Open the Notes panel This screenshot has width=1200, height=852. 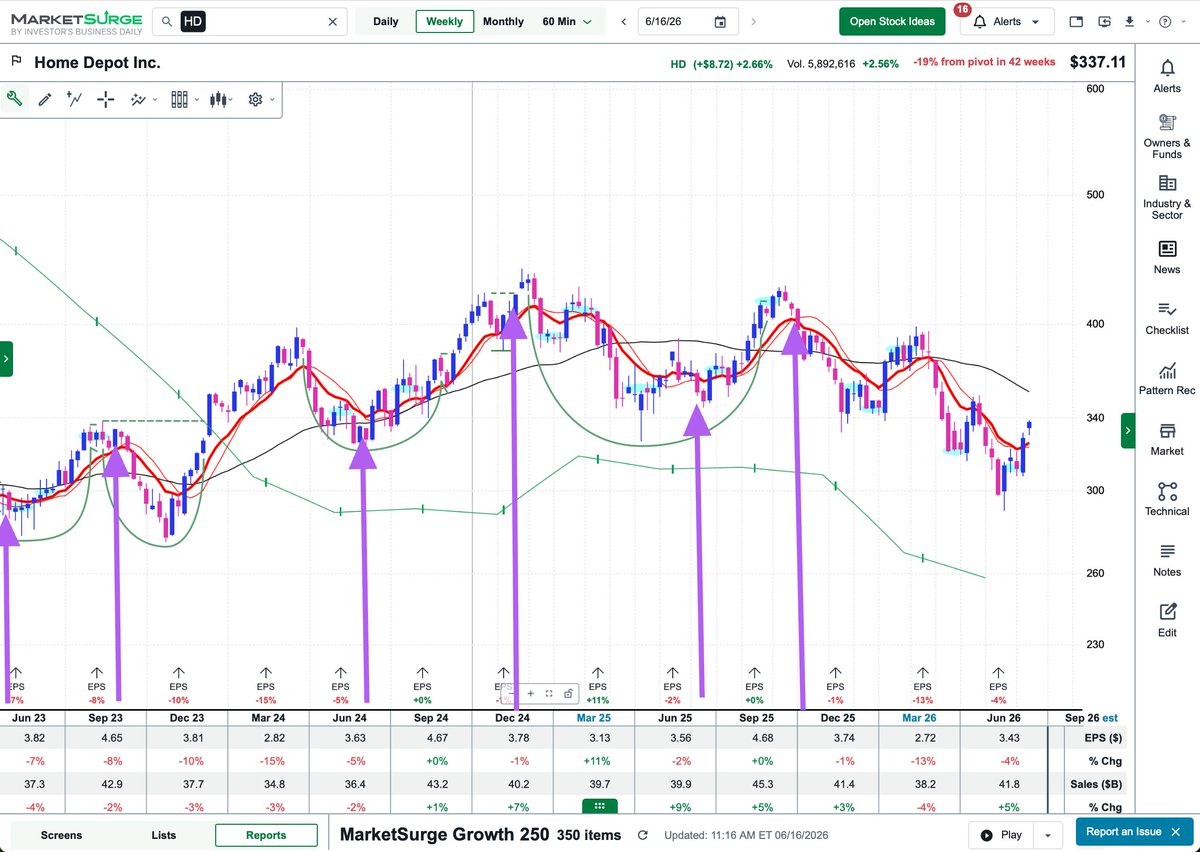pyautogui.click(x=1167, y=559)
